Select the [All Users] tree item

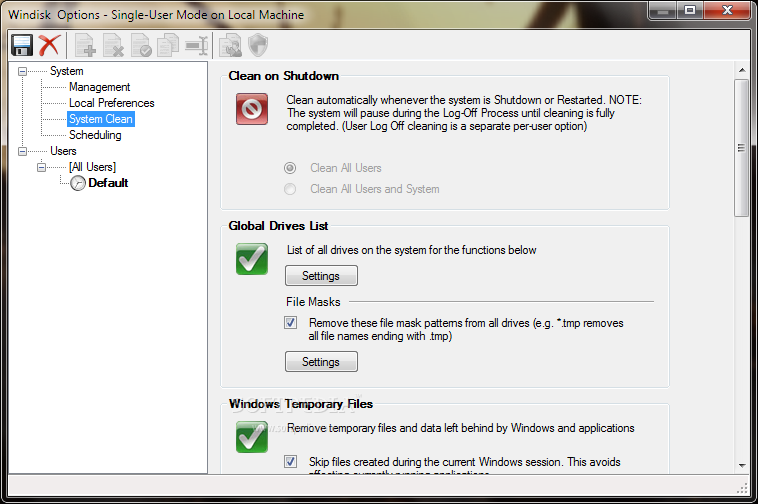pos(92,167)
